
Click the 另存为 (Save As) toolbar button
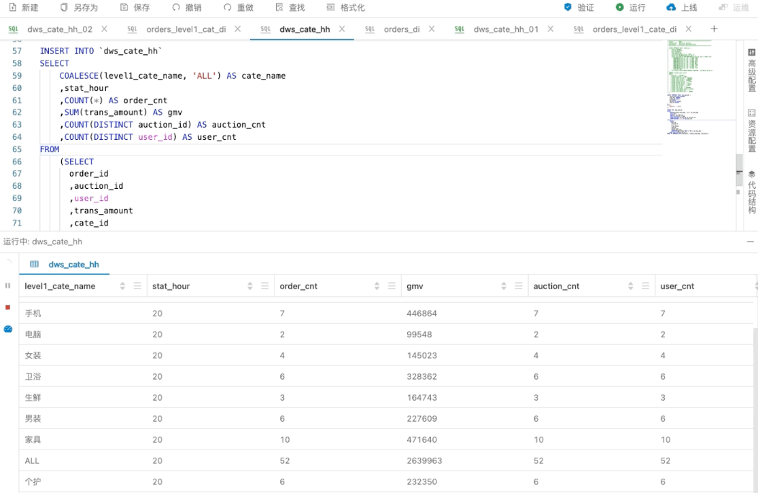79,7
